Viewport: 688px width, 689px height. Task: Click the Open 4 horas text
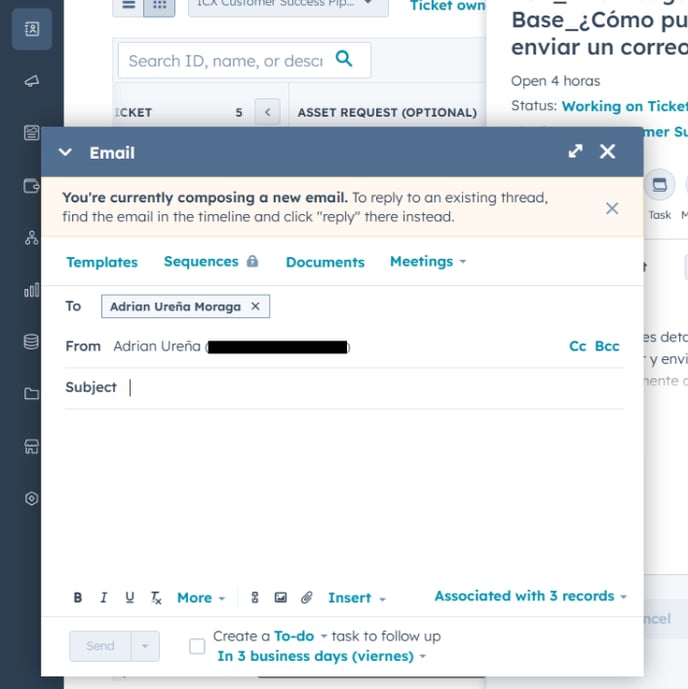click(x=555, y=81)
